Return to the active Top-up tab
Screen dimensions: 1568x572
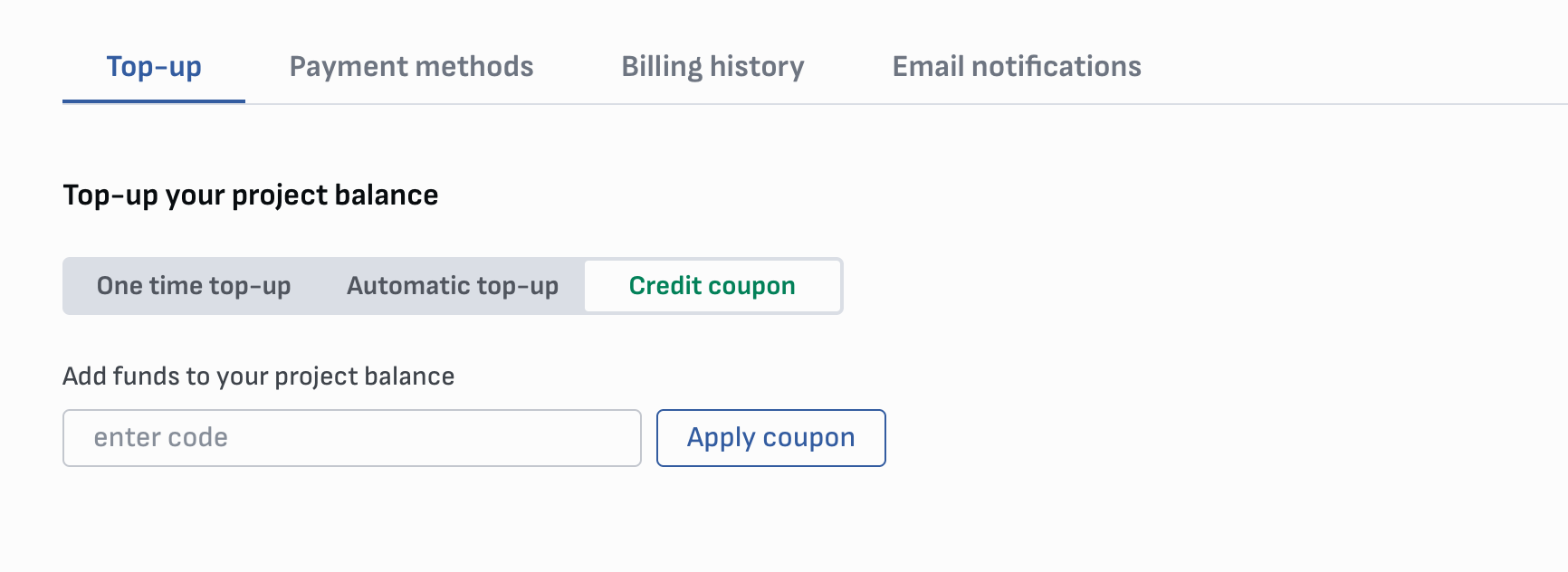pyautogui.click(x=154, y=67)
